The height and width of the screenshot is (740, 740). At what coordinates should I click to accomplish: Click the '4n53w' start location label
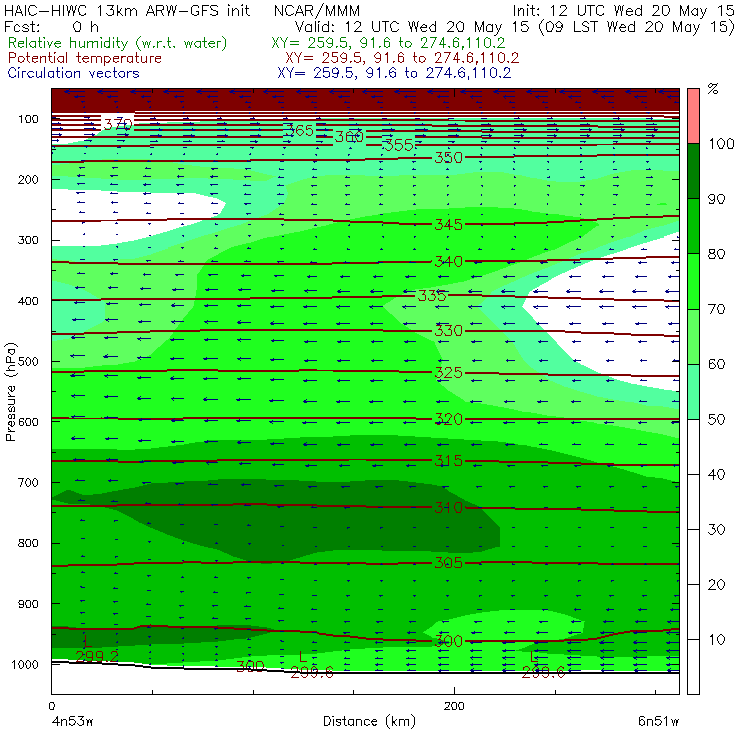72,722
